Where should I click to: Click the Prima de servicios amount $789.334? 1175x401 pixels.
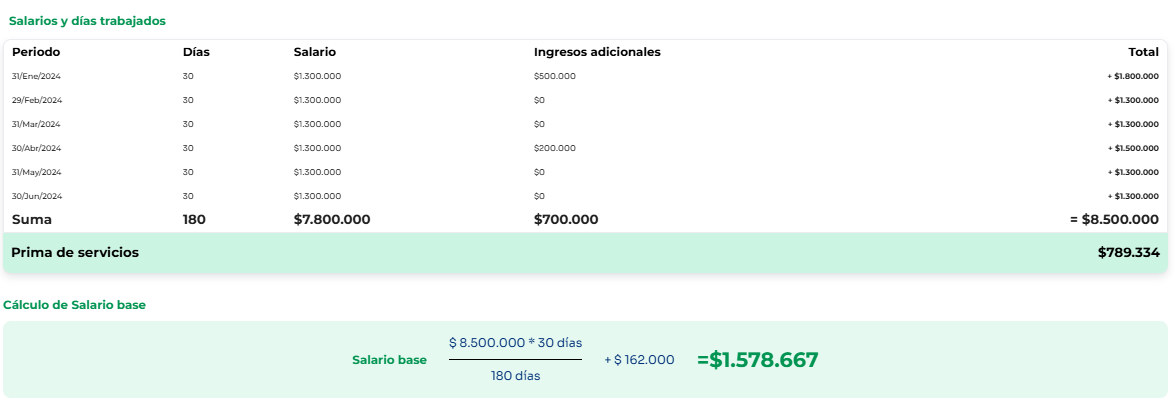[1129, 253]
